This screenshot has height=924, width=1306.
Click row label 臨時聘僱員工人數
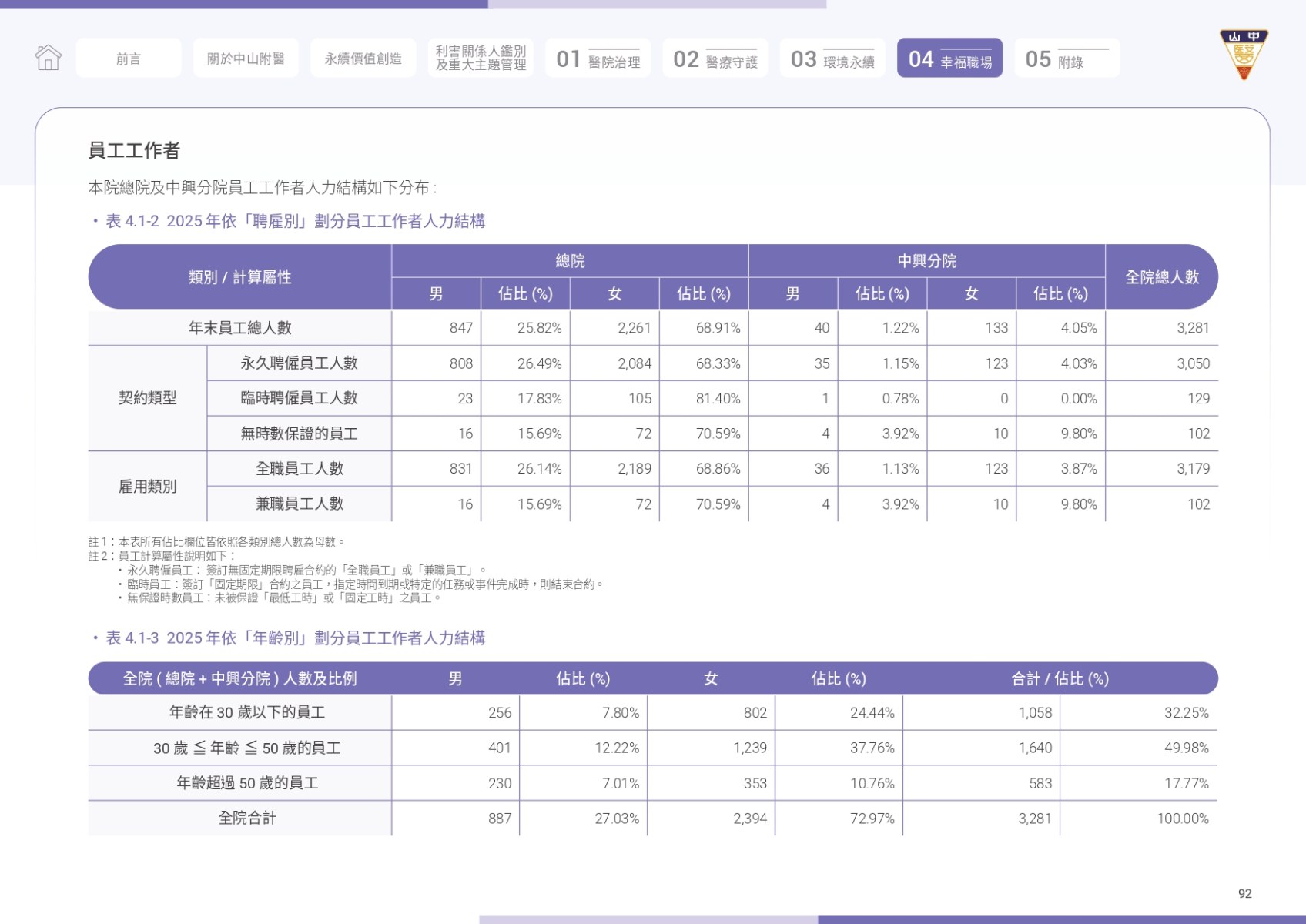(299, 398)
